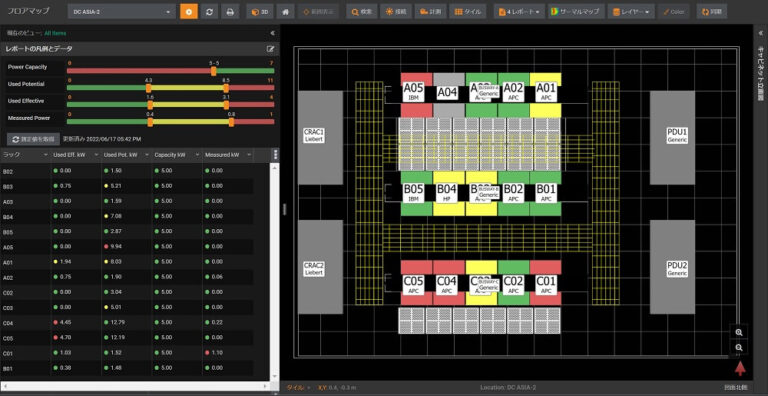The height and width of the screenshot is (396, 768).
Task: Click the 同期 sync button
Action: 712,11
